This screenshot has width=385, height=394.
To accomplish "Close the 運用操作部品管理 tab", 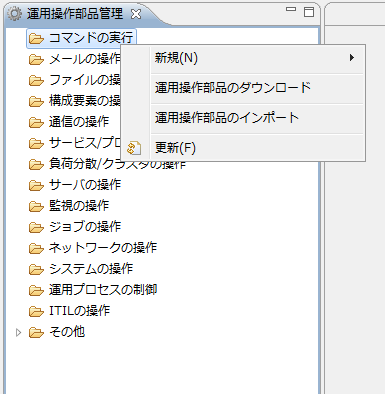I will click(x=136, y=14).
